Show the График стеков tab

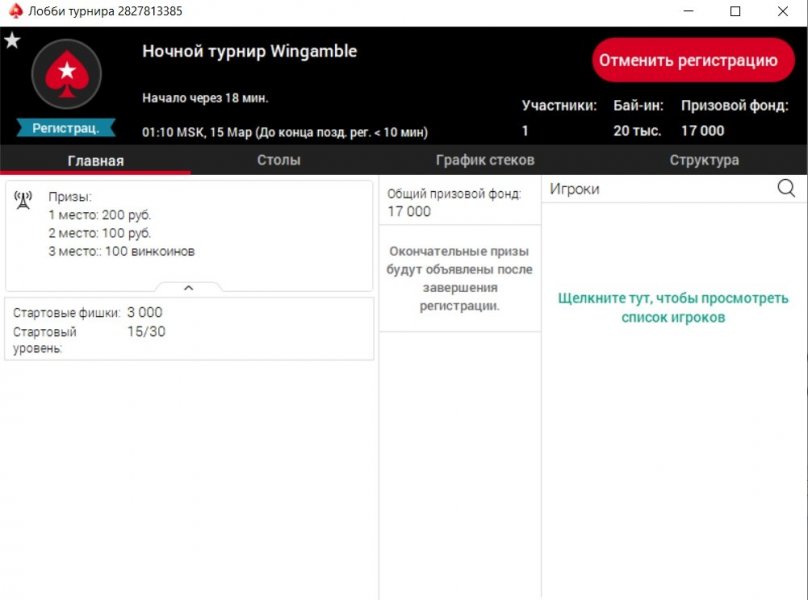click(485, 160)
